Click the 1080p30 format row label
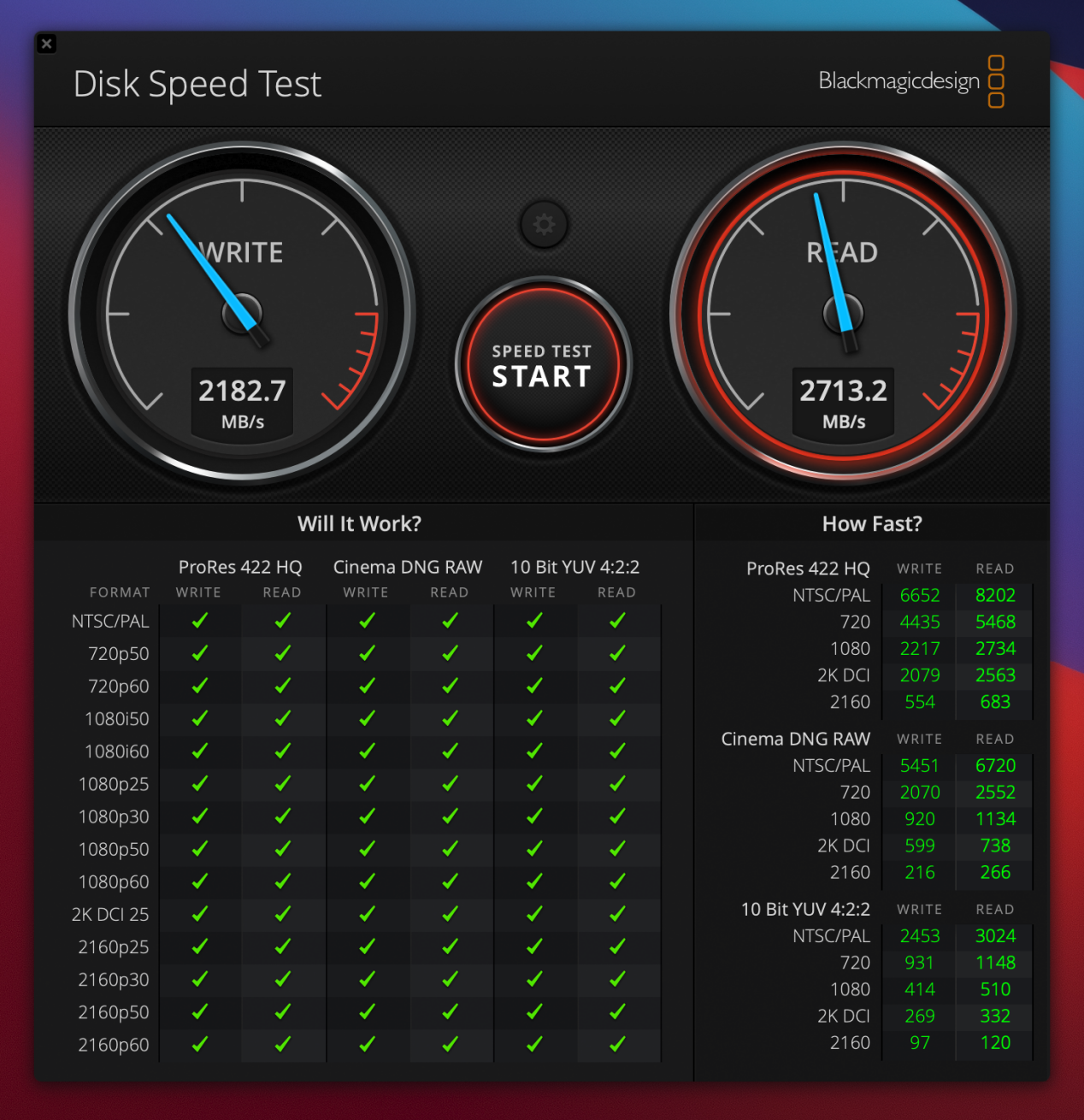The width and height of the screenshot is (1084, 1120). pyautogui.click(x=114, y=817)
